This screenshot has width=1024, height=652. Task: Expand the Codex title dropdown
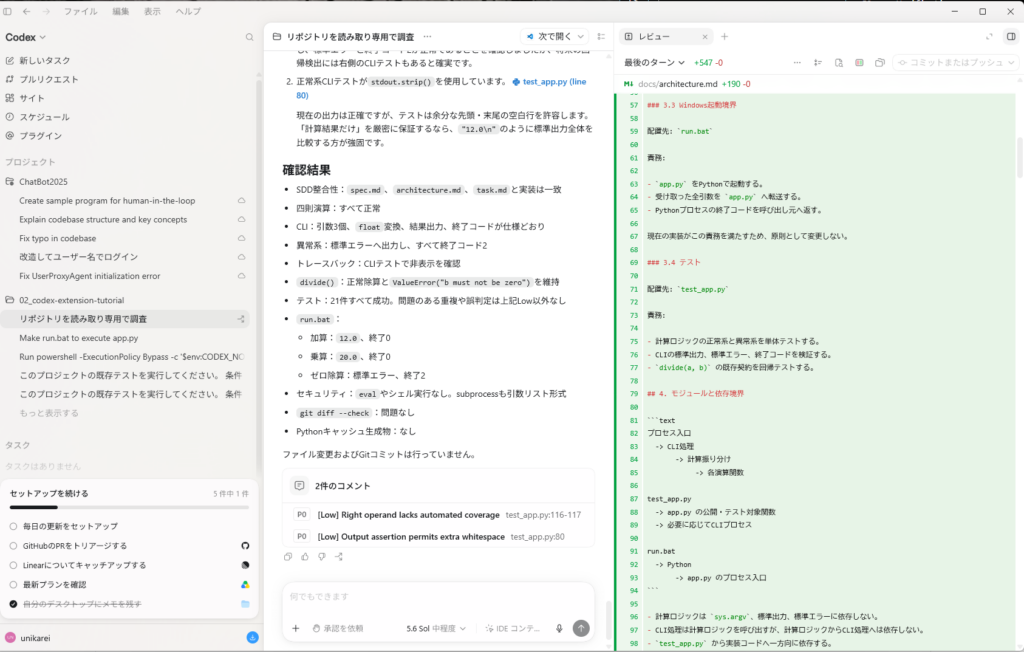pos(25,37)
